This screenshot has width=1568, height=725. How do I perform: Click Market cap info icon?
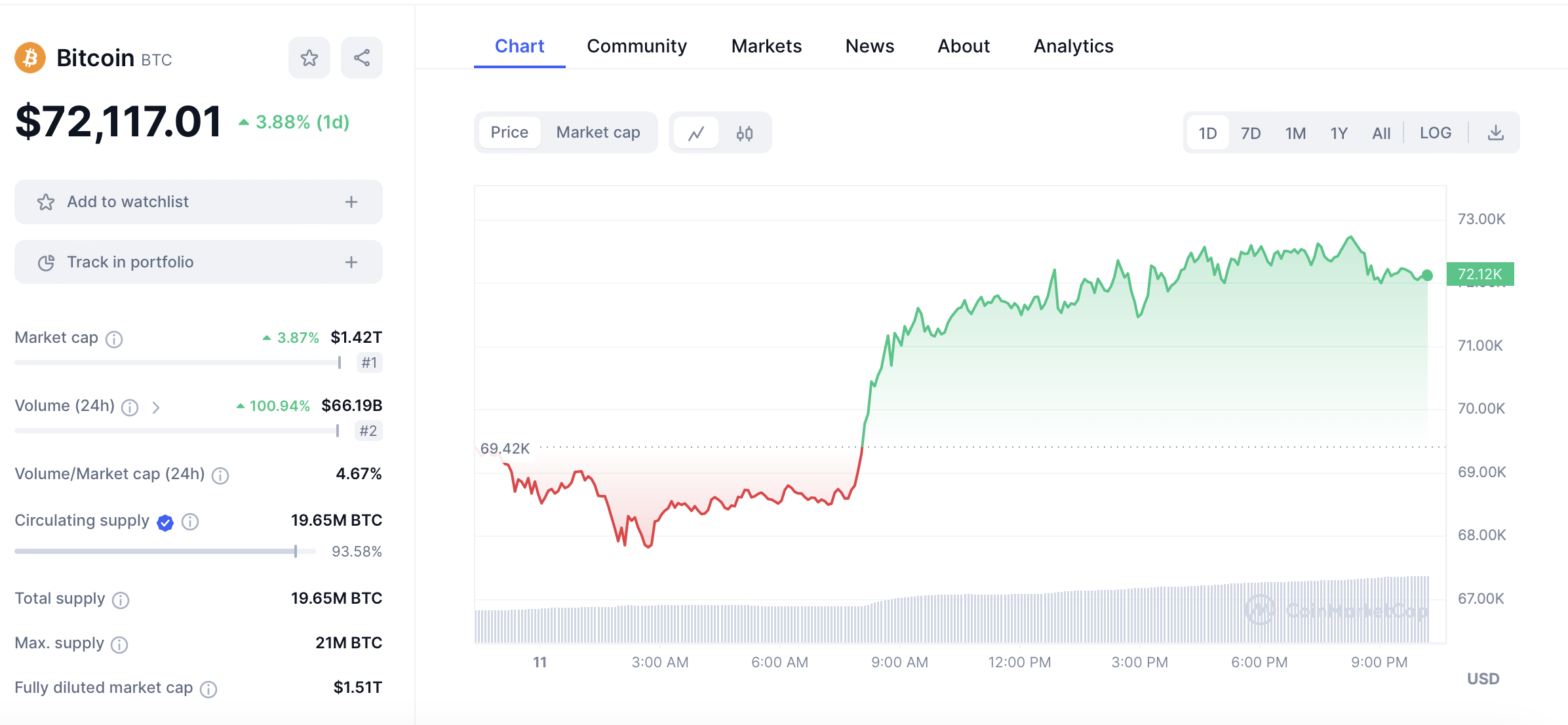click(114, 339)
